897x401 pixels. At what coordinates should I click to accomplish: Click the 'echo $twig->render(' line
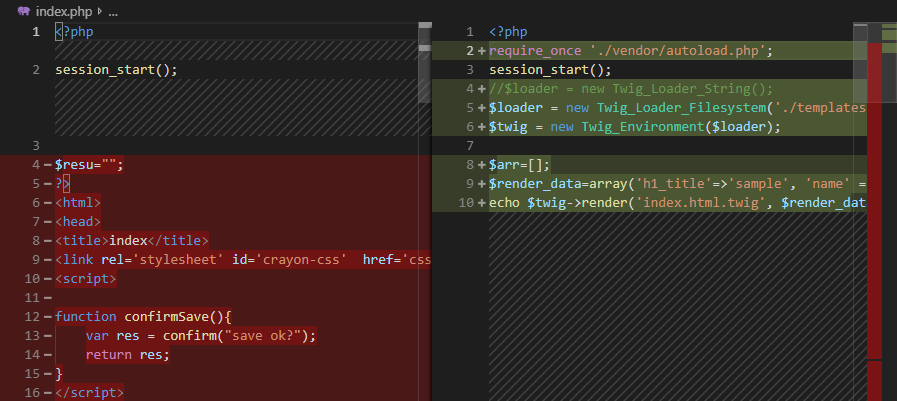(677, 203)
